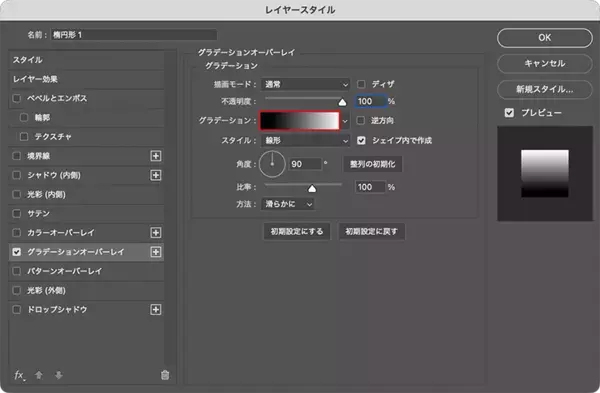The height and width of the screenshot is (393, 600).
Task: Uncheck グラデーションオーバーレイ checkbox
Action: [16, 252]
